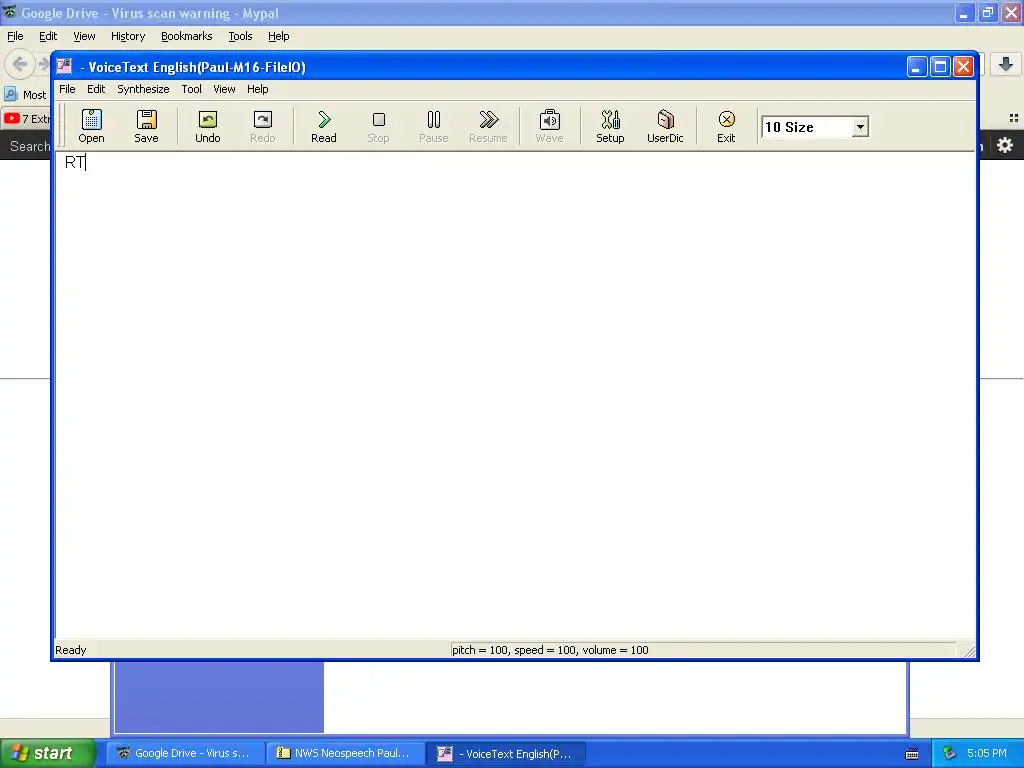Image resolution: width=1024 pixels, height=768 pixels.
Task: Open the Most Visited bookmark in Mypal
Action: coord(26,95)
